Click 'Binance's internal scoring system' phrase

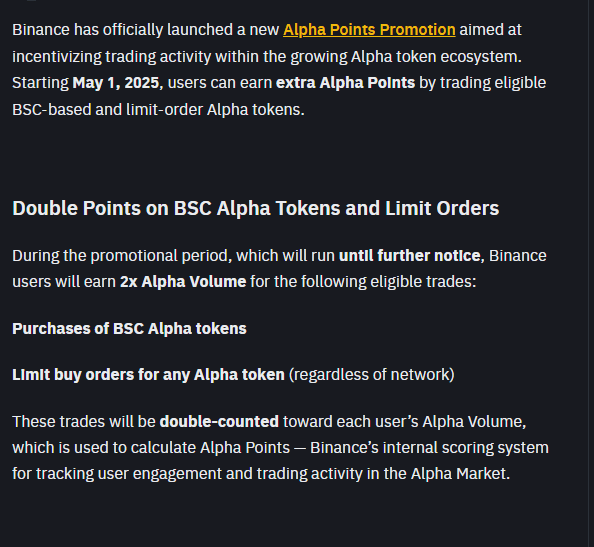[x=429, y=448]
